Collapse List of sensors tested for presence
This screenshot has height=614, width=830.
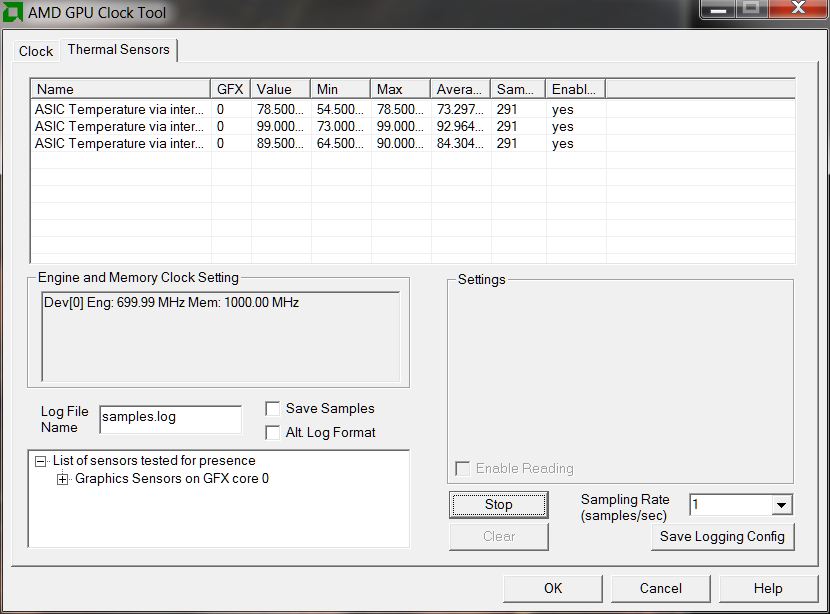coord(40,461)
